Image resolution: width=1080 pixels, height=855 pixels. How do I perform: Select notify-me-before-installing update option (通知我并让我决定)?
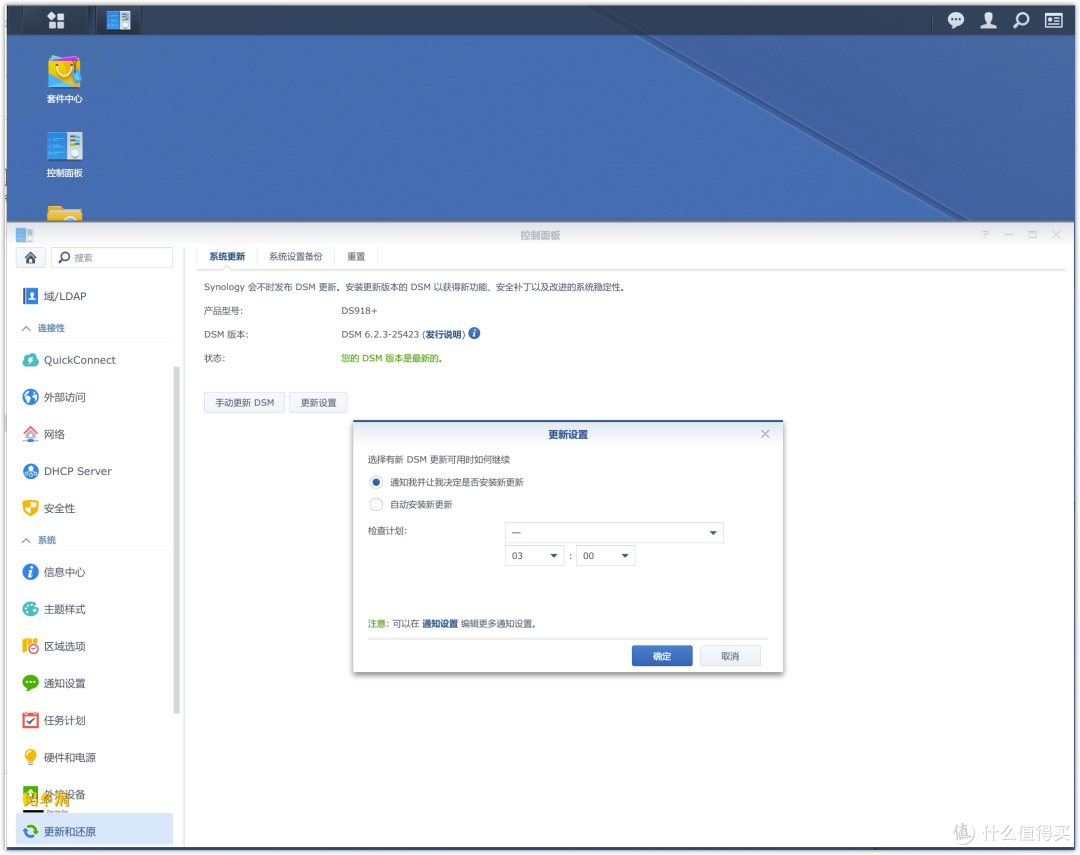click(376, 482)
